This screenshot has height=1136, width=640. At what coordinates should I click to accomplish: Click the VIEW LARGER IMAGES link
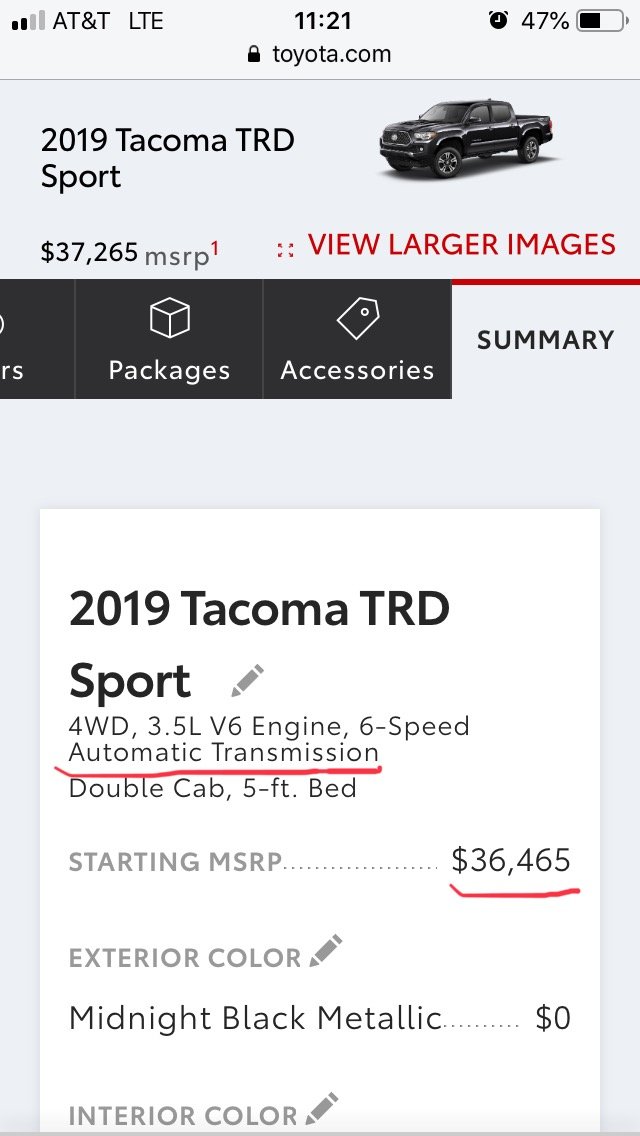click(x=462, y=244)
